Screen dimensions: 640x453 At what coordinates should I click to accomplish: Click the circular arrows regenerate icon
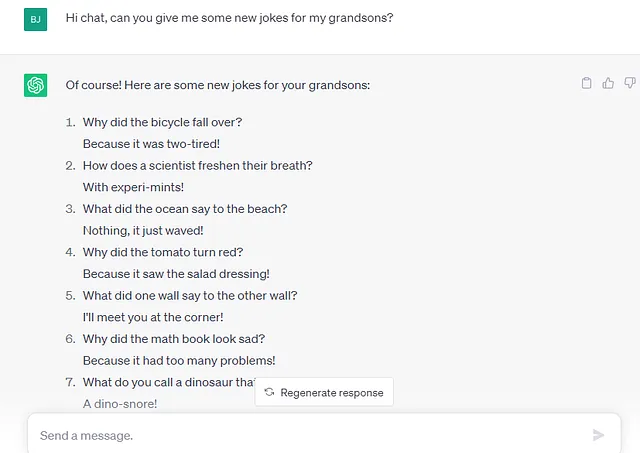pos(269,392)
